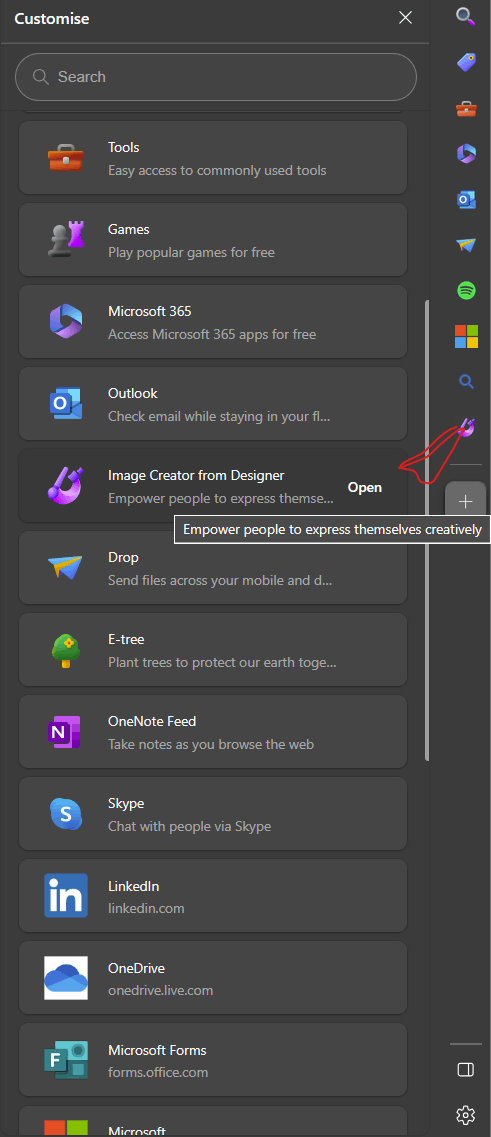Select the Skype list item
491x1137 pixels.
point(213,814)
